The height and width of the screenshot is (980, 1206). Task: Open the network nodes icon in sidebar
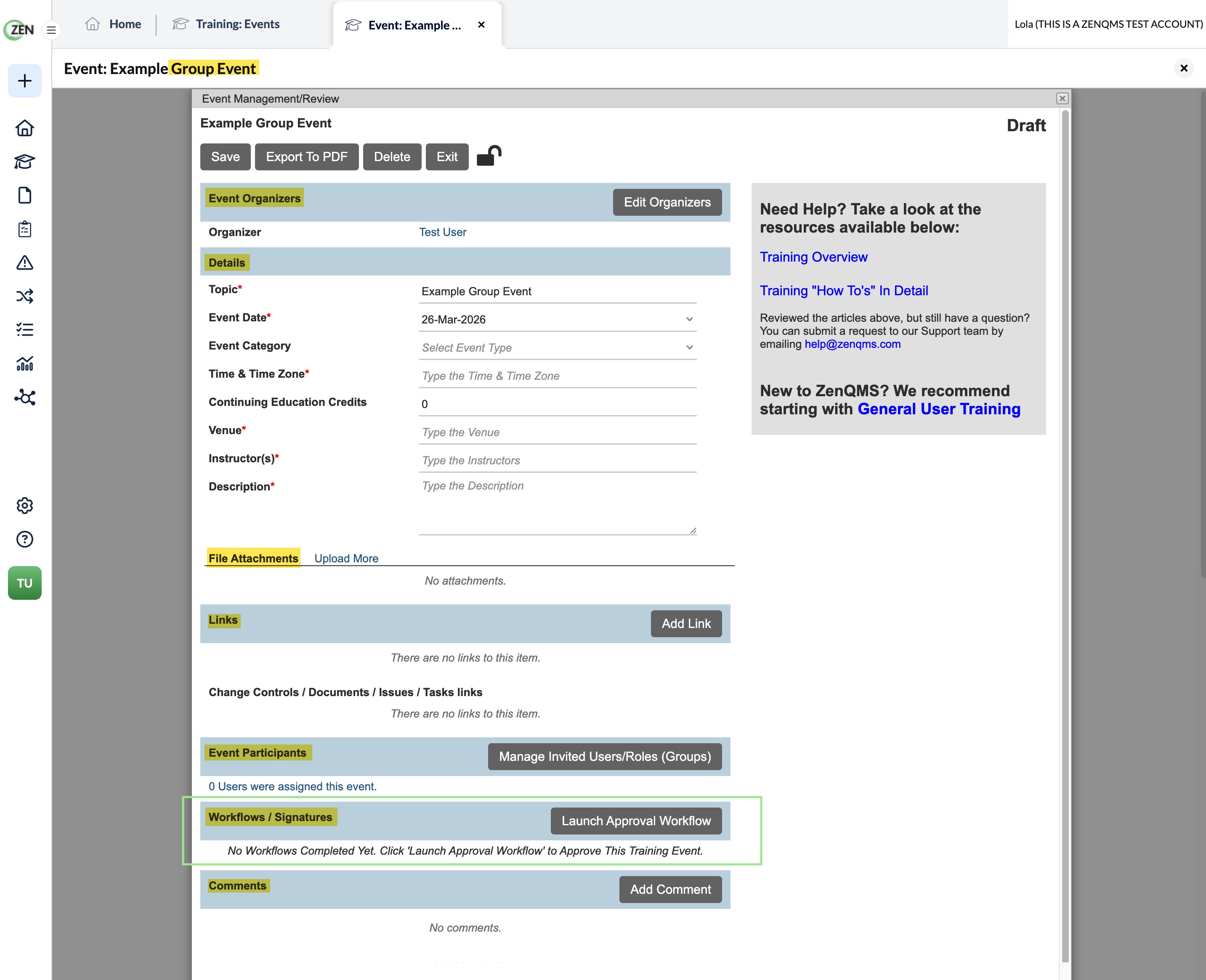coord(25,397)
